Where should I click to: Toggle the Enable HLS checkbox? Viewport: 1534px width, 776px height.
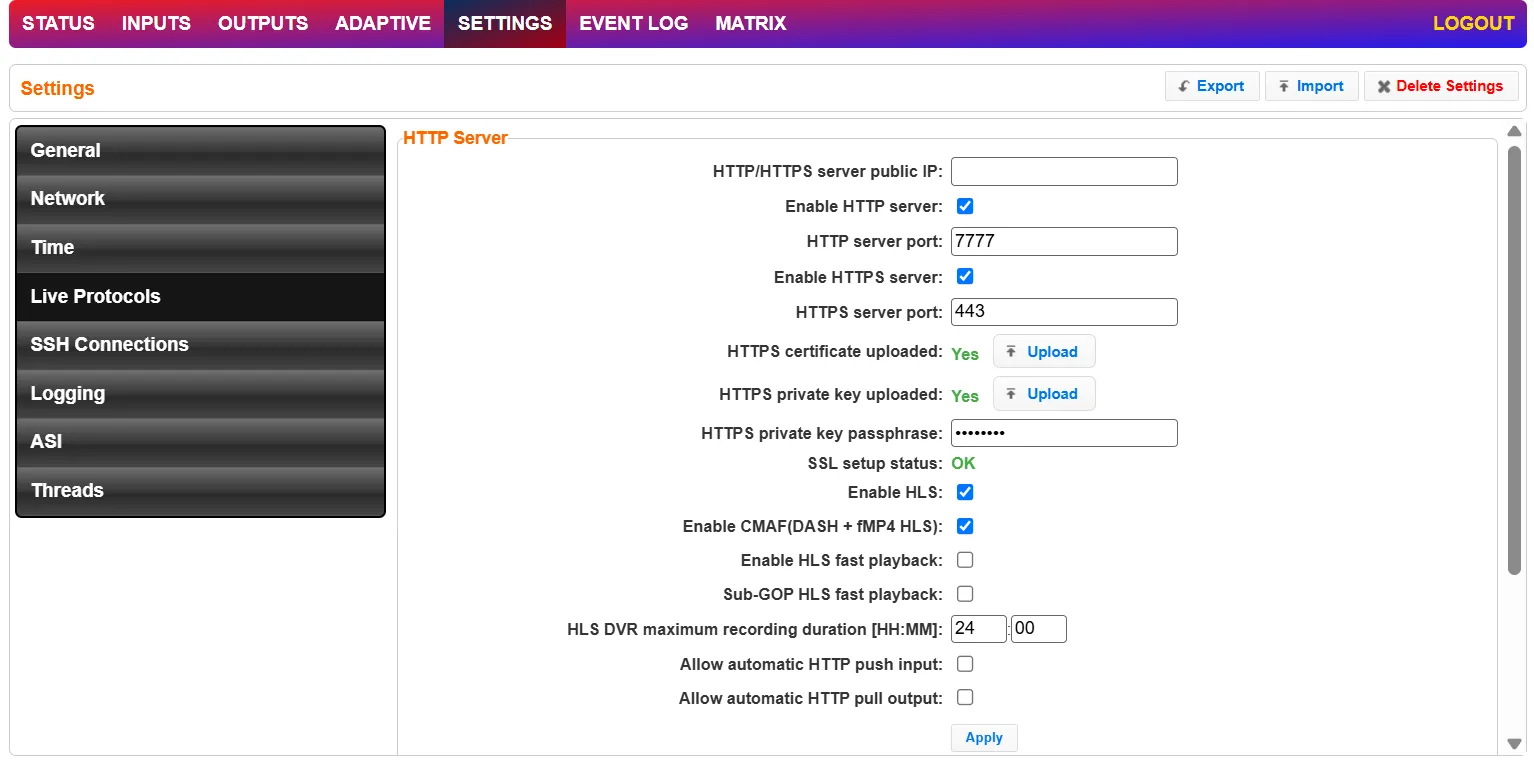click(x=965, y=492)
